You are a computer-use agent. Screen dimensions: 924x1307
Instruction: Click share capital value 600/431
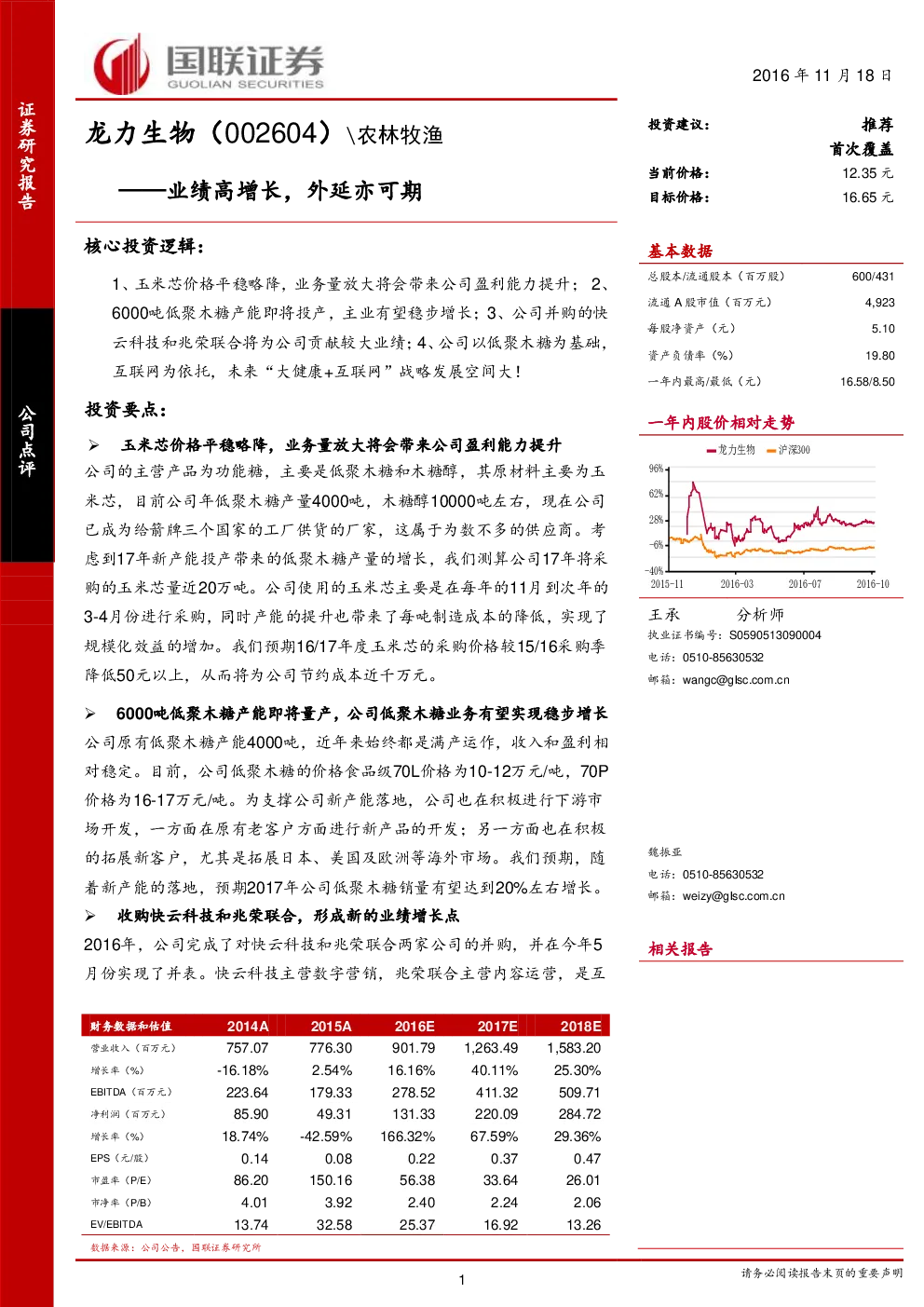coord(873,277)
